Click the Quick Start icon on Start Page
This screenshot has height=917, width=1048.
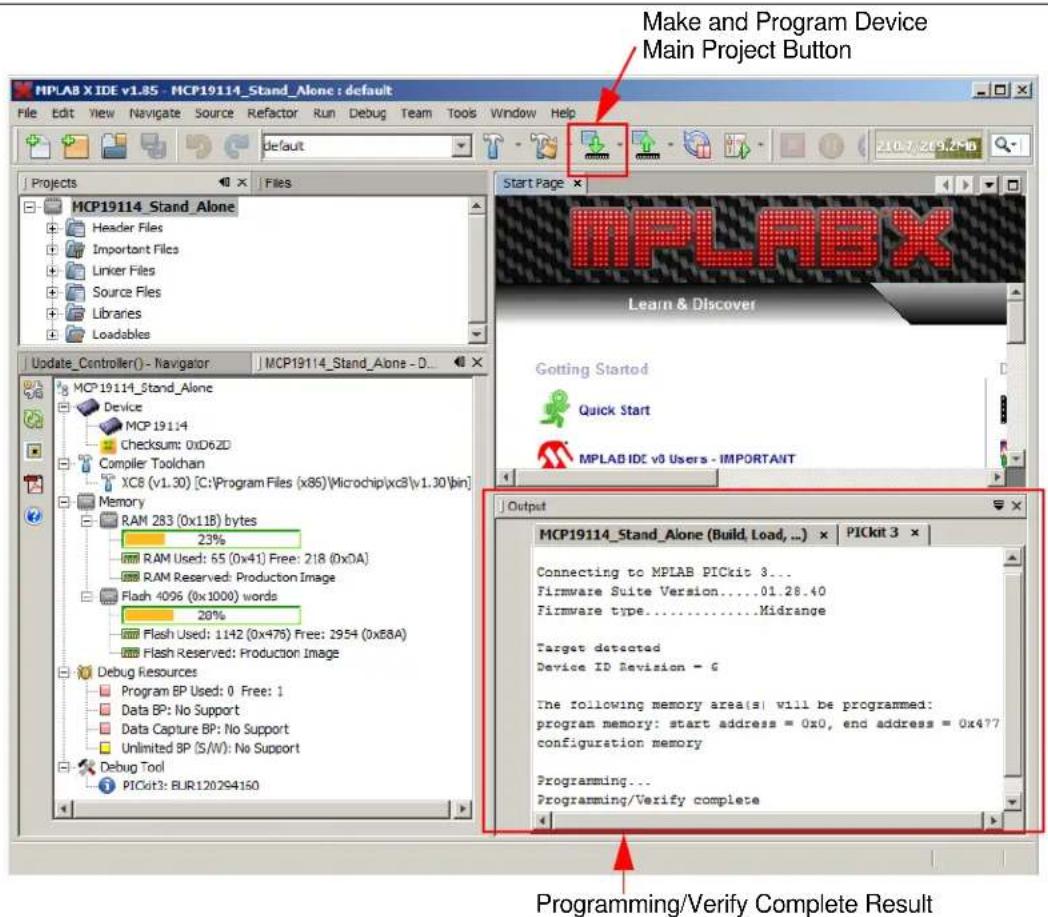click(x=554, y=408)
